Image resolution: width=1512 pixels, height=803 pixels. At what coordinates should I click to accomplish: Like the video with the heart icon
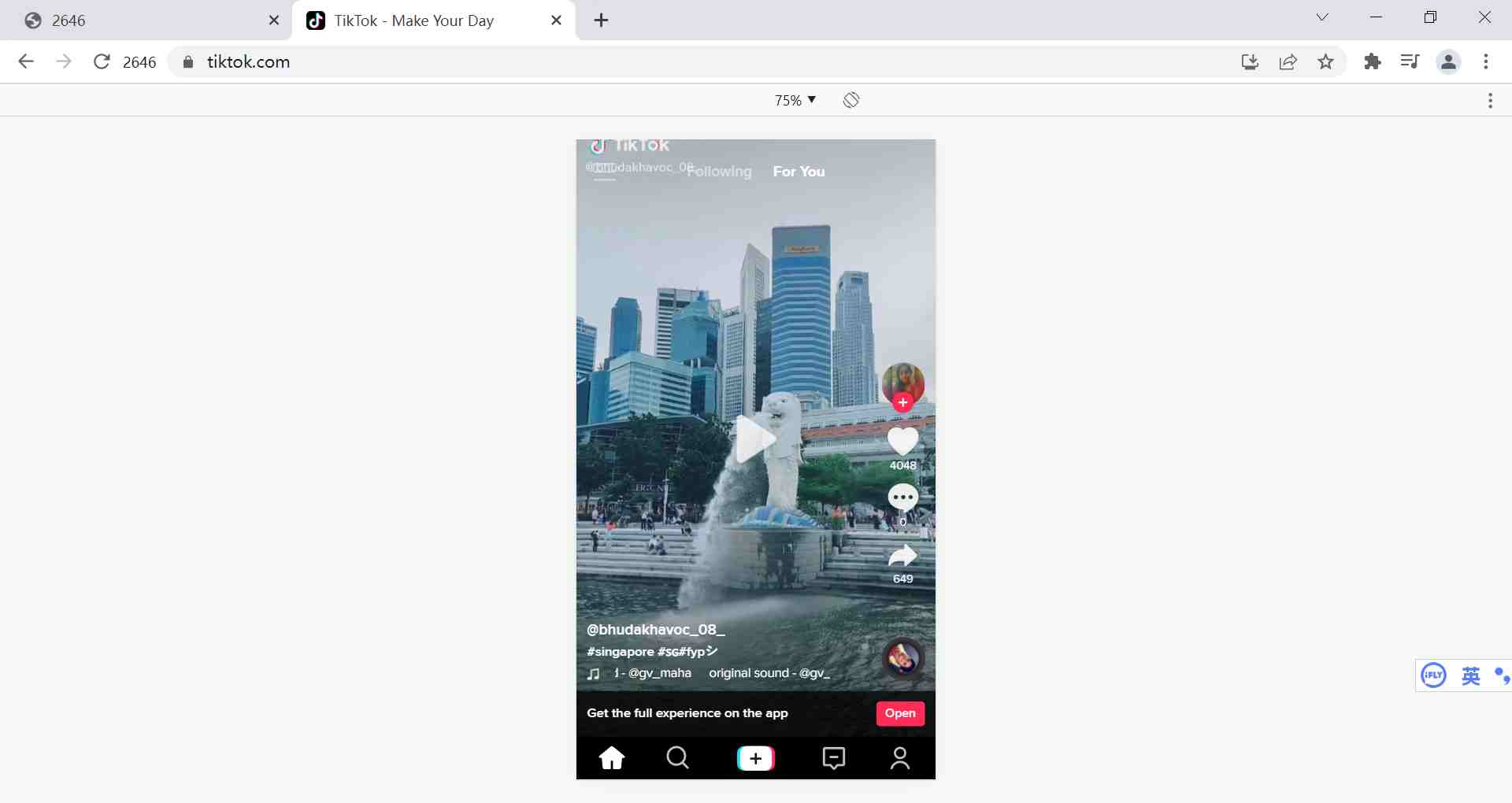point(902,441)
